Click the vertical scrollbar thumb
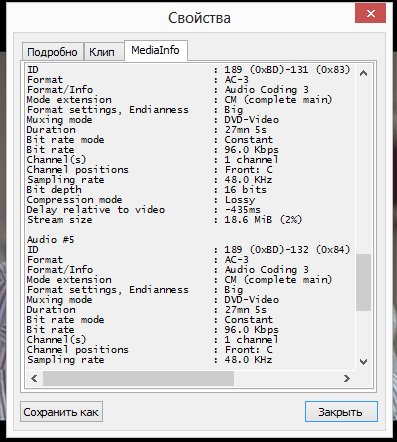The image size is (397, 442). 363,283
